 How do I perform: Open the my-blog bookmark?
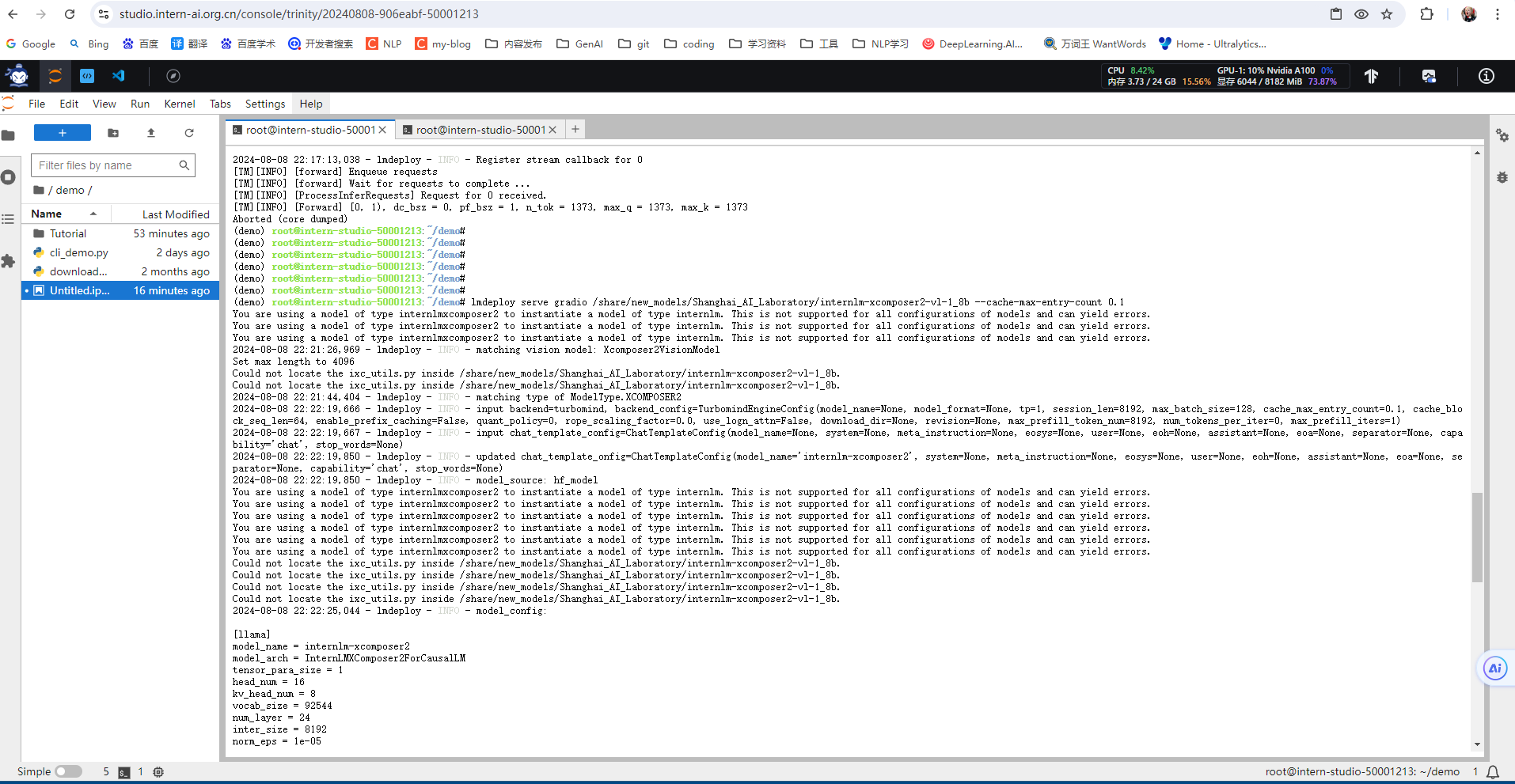443,44
